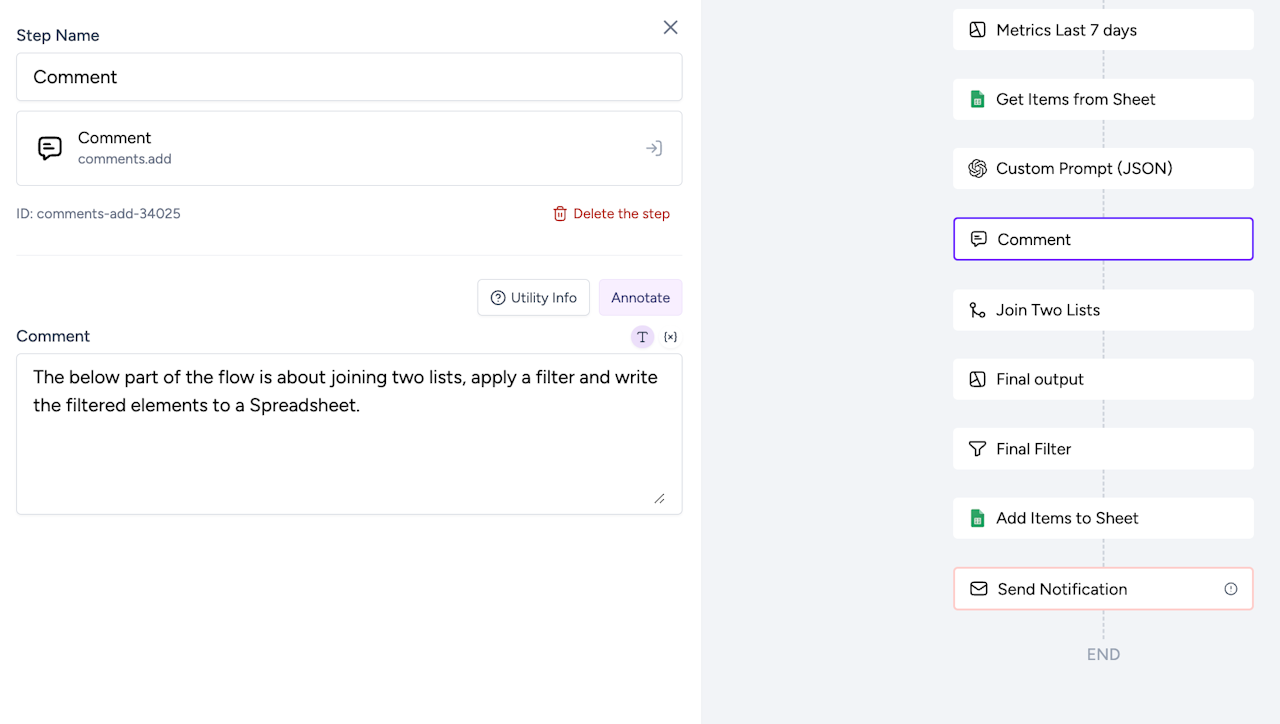Switch to variable mode {x} icon
The width and height of the screenshot is (1280, 724).
pos(670,337)
